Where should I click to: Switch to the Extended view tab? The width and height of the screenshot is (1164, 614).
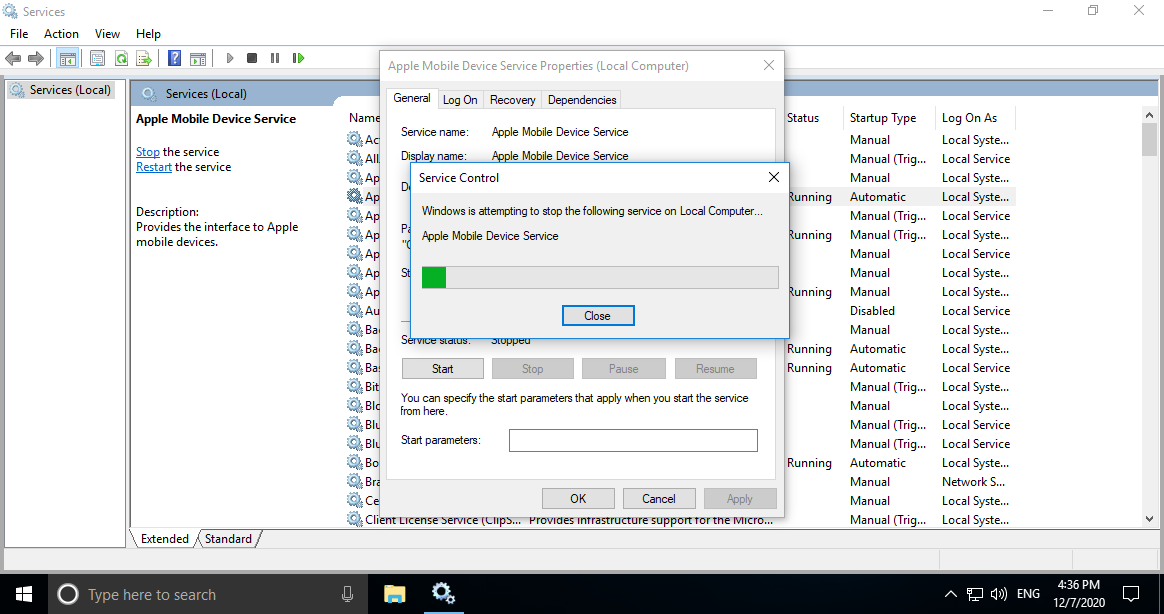click(164, 538)
